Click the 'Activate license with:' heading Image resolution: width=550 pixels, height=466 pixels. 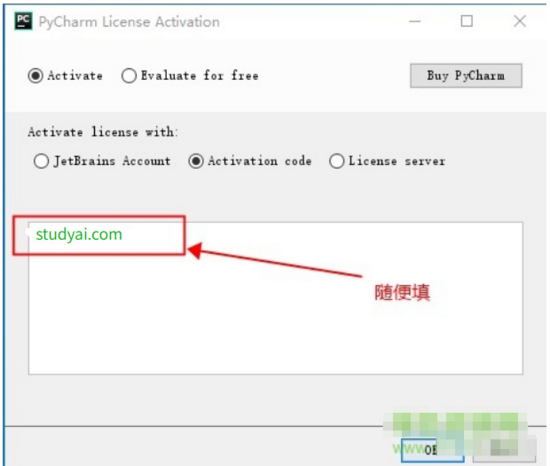103,132
